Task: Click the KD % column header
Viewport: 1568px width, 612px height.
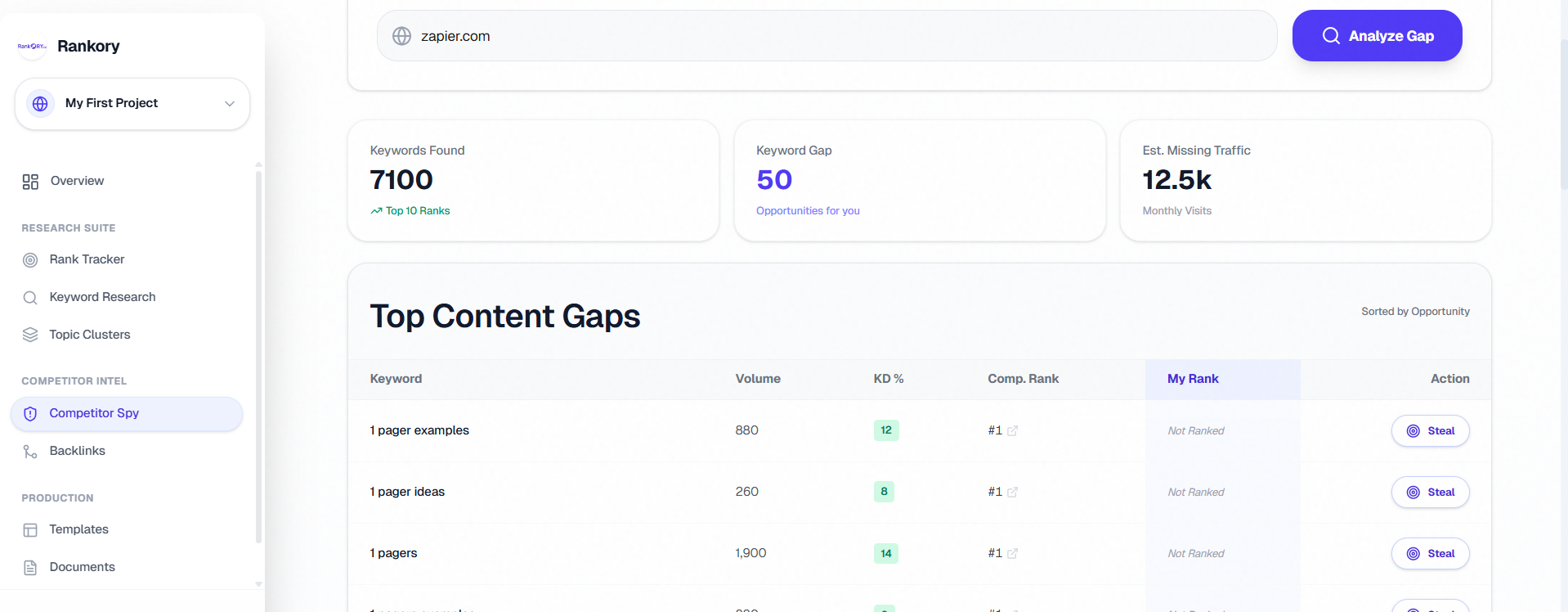Action: tap(889, 379)
